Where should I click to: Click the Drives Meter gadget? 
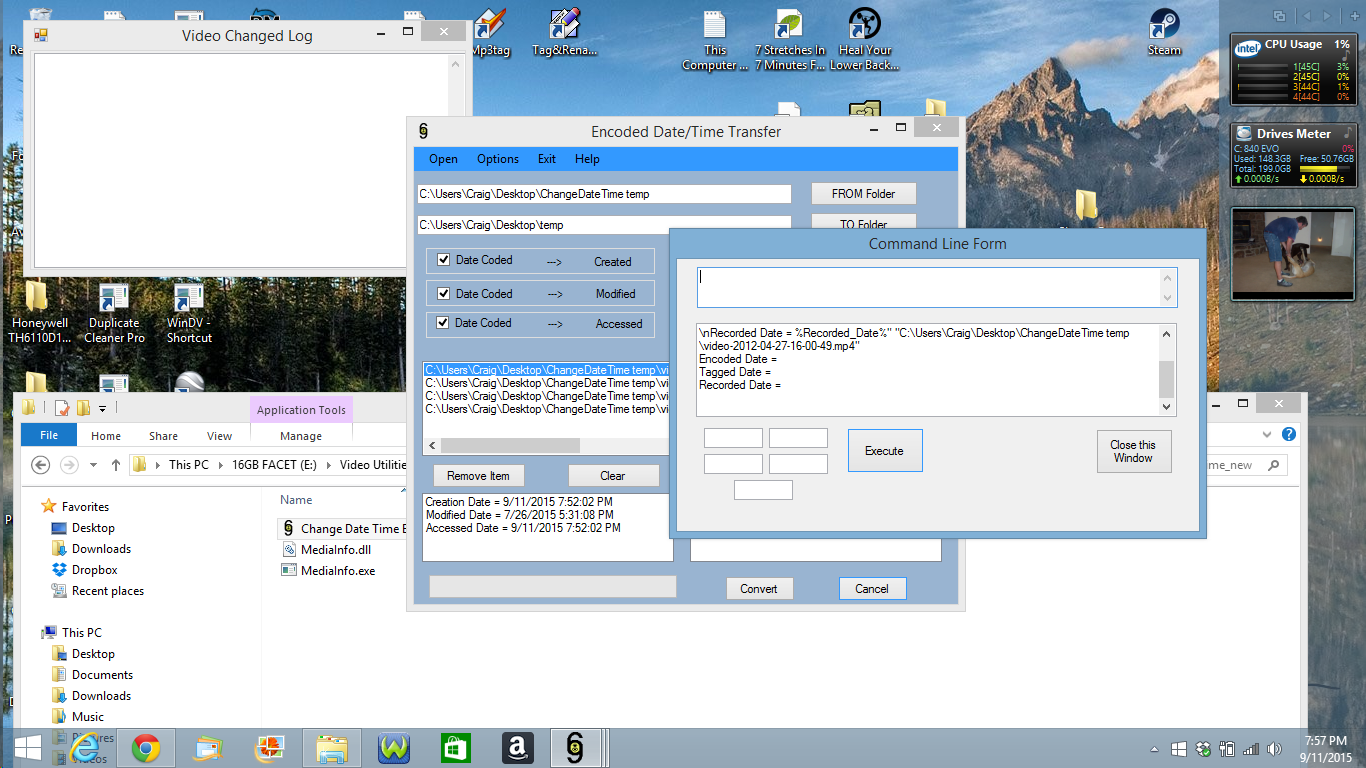(1293, 156)
